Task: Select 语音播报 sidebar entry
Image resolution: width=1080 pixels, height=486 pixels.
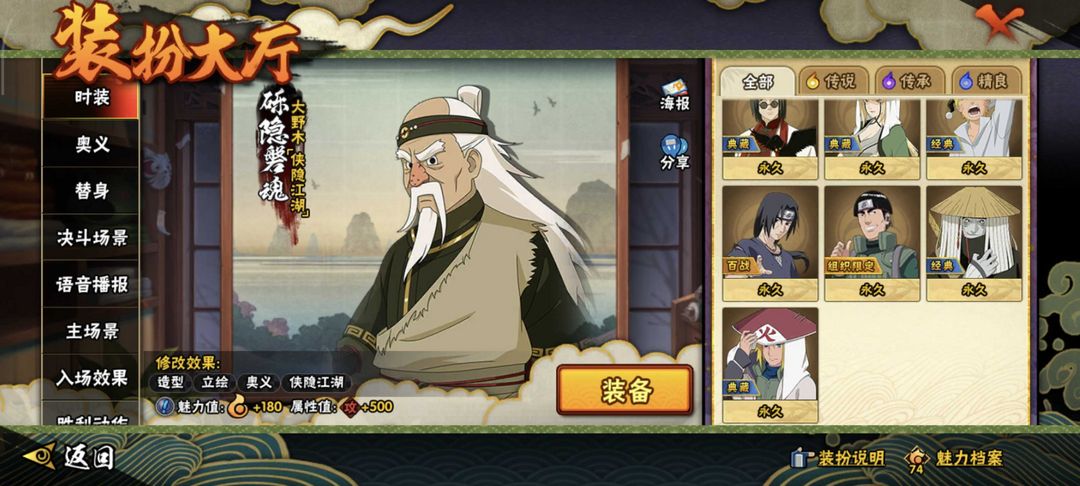Action: (91, 284)
